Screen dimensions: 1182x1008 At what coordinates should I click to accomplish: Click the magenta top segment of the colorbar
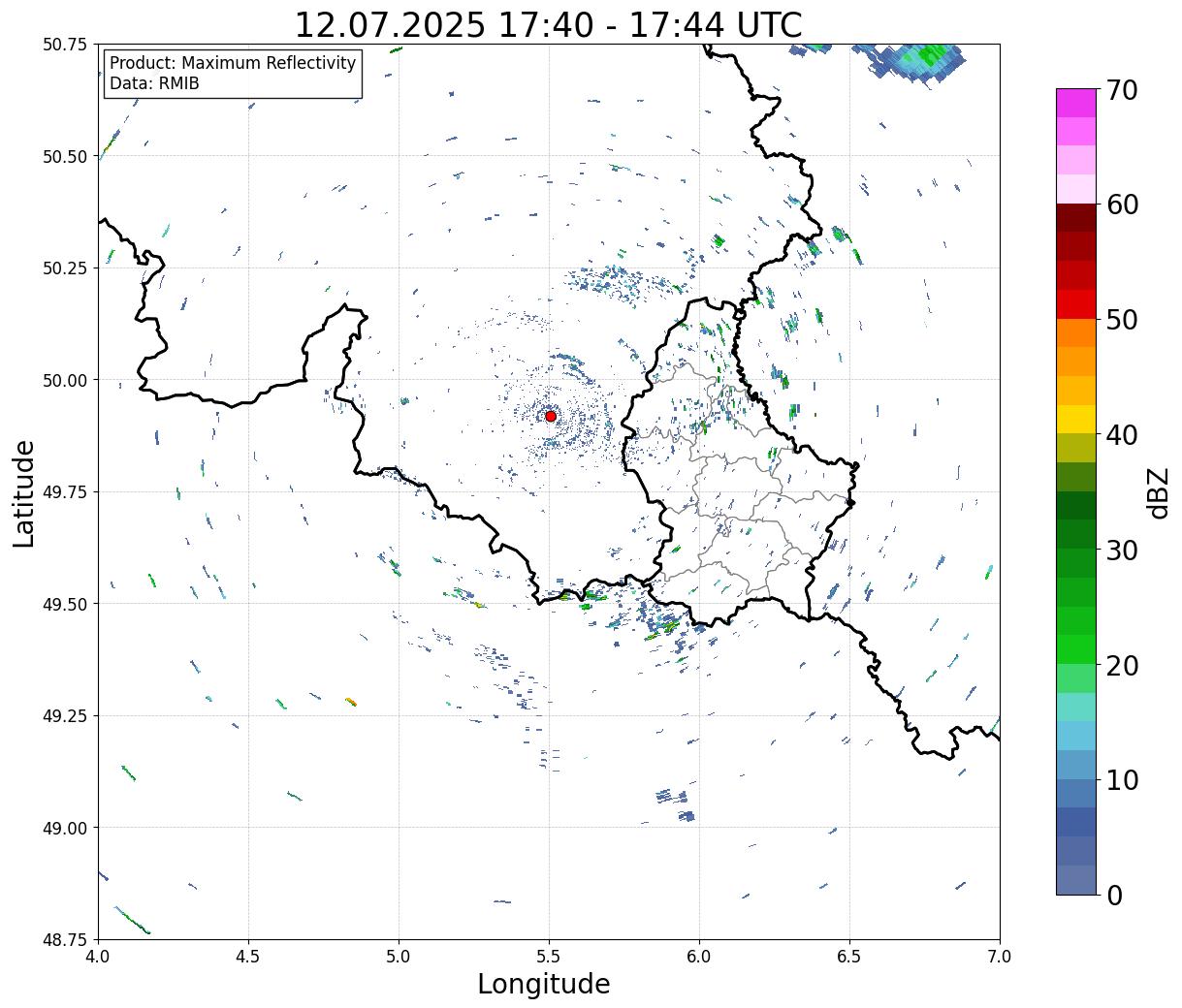point(1075,103)
